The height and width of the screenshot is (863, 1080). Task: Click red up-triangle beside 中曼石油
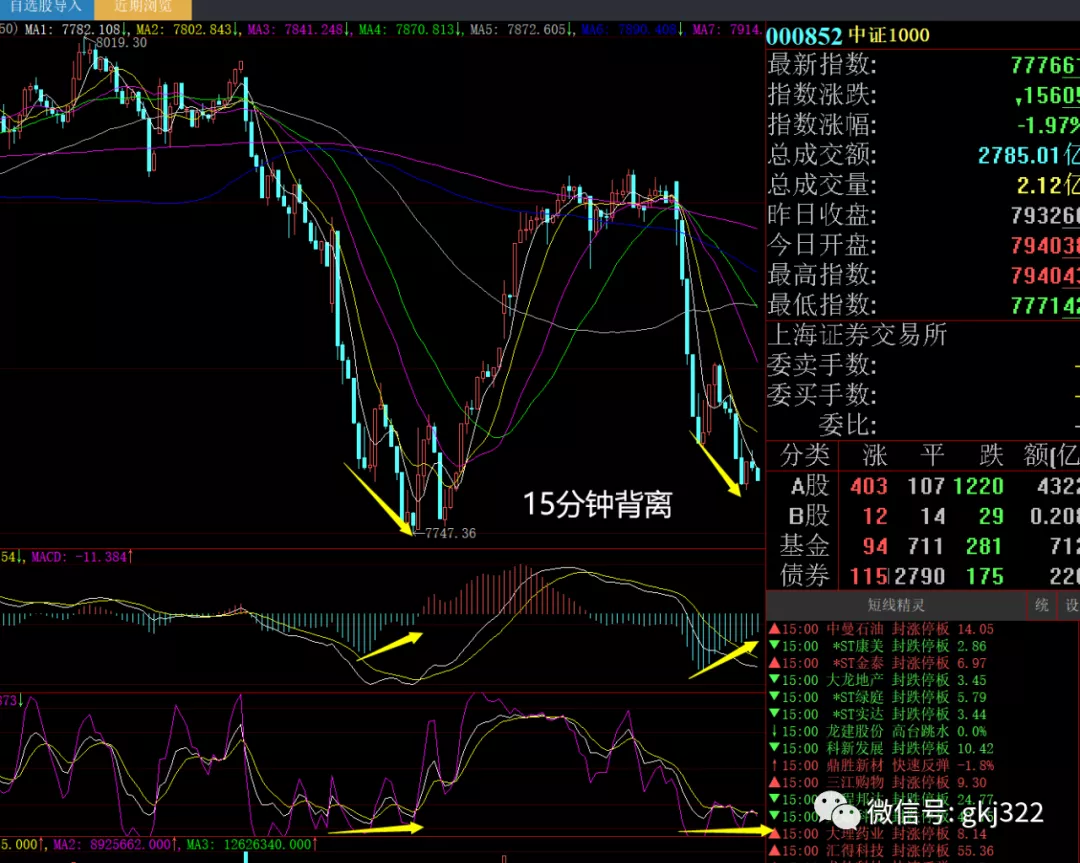pyautogui.click(x=773, y=629)
